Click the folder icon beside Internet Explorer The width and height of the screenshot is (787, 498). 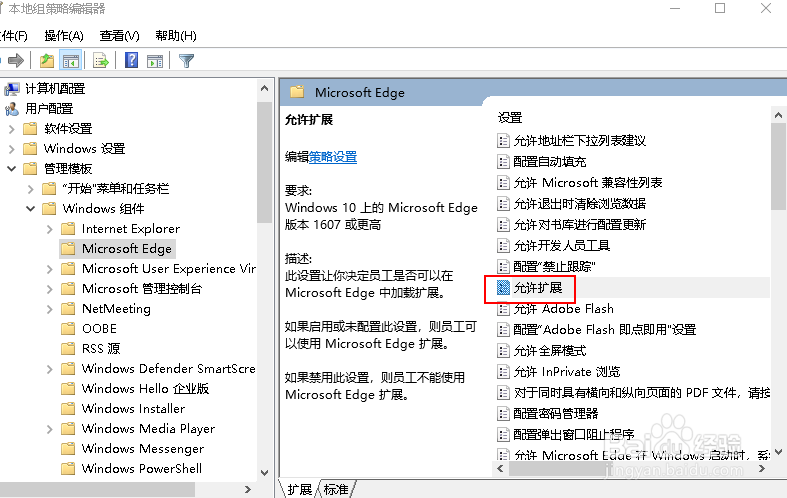pyautogui.click(x=68, y=229)
